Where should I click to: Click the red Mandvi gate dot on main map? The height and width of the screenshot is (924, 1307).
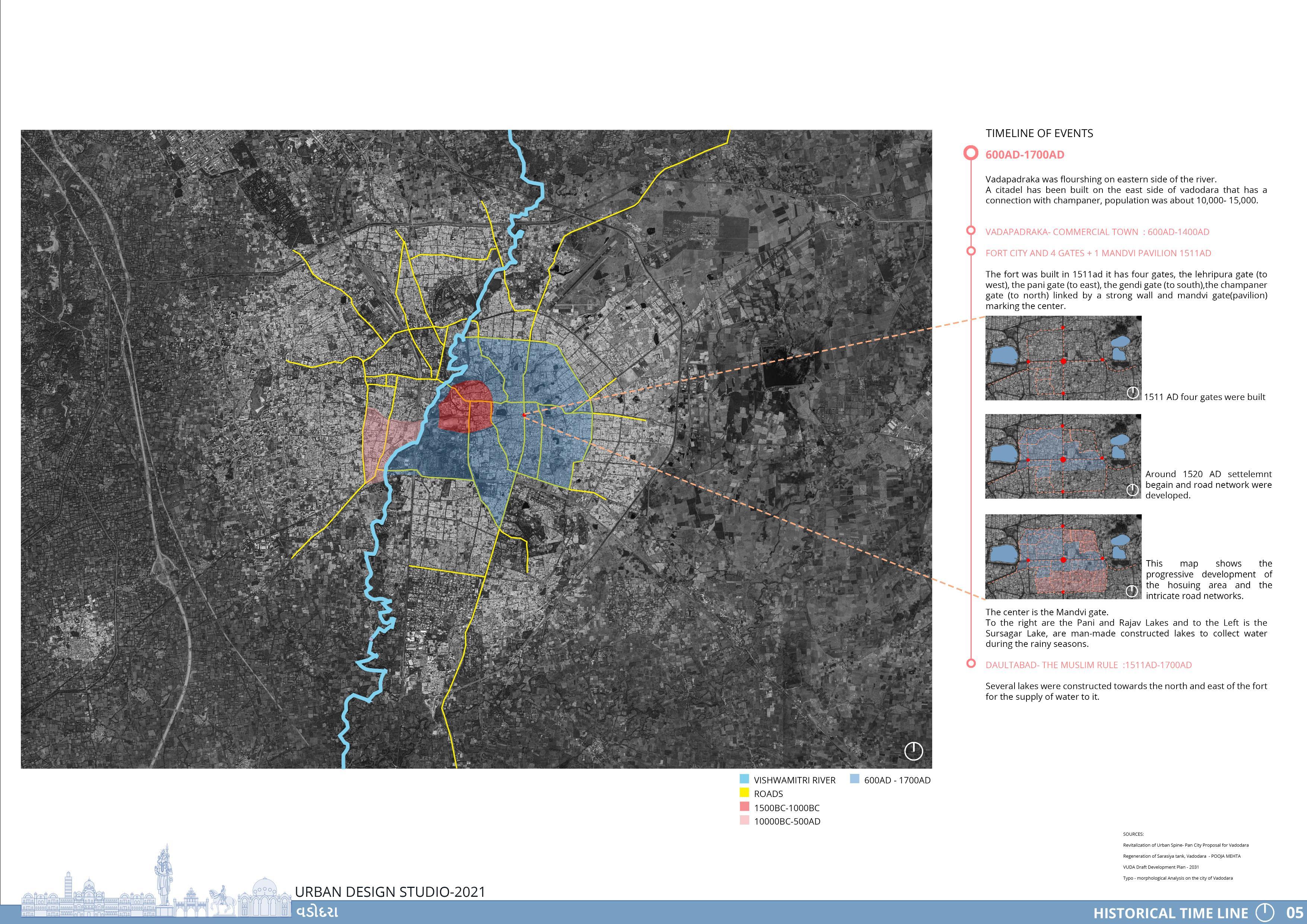click(x=524, y=415)
